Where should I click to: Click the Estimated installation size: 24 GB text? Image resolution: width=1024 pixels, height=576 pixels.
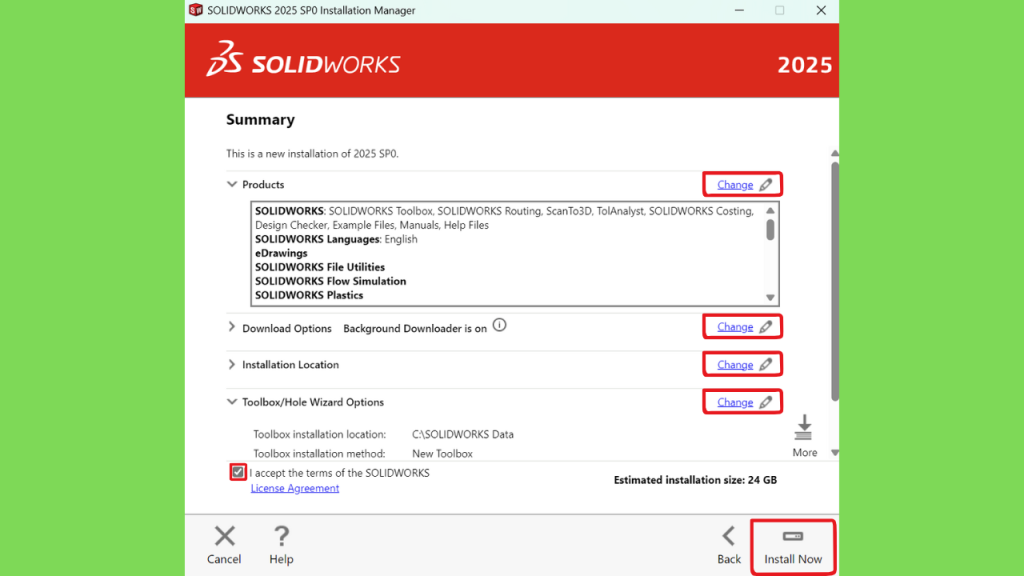[x=696, y=480]
